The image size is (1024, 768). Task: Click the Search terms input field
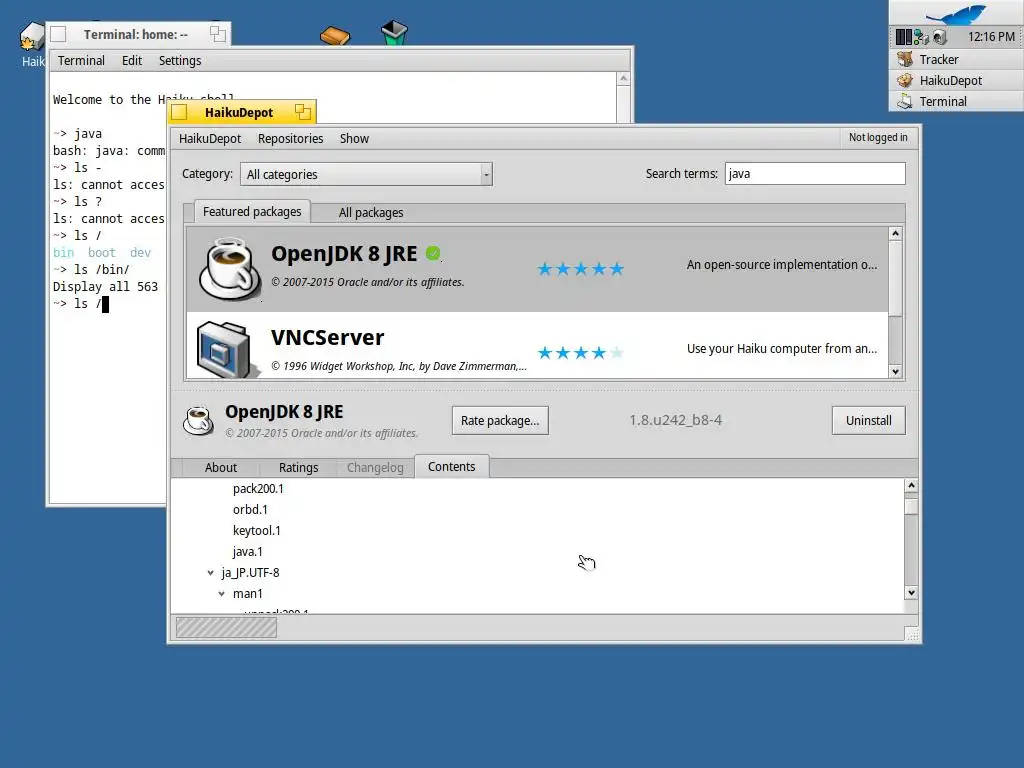click(815, 174)
